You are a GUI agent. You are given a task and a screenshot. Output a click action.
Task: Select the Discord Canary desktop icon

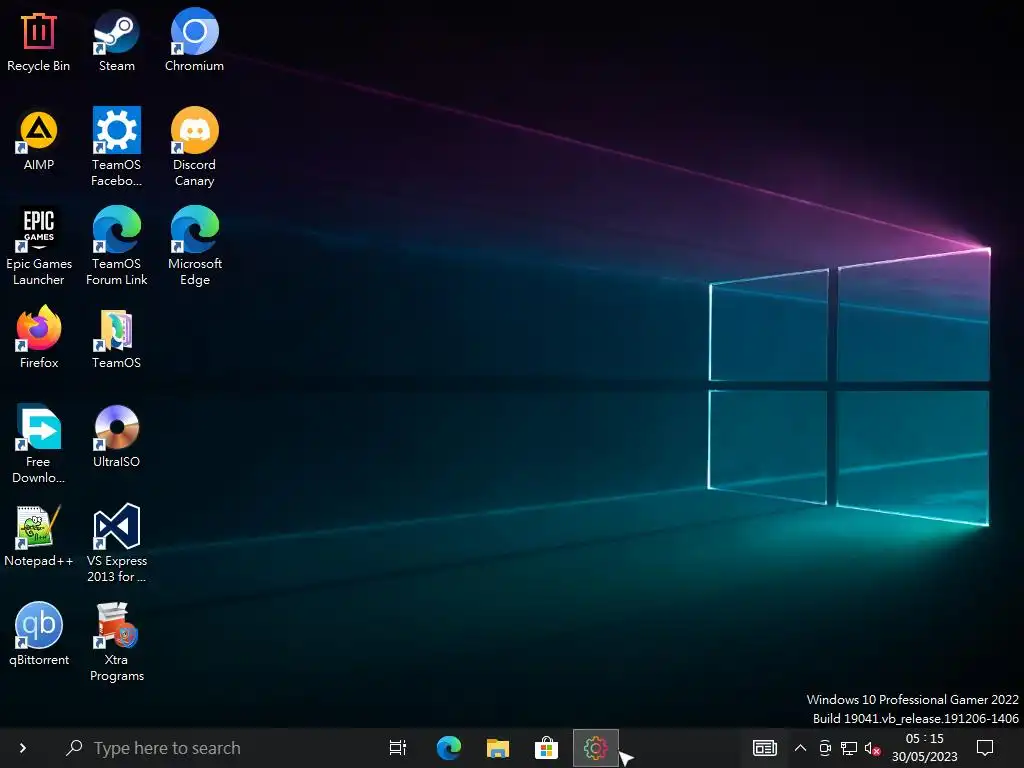(195, 147)
